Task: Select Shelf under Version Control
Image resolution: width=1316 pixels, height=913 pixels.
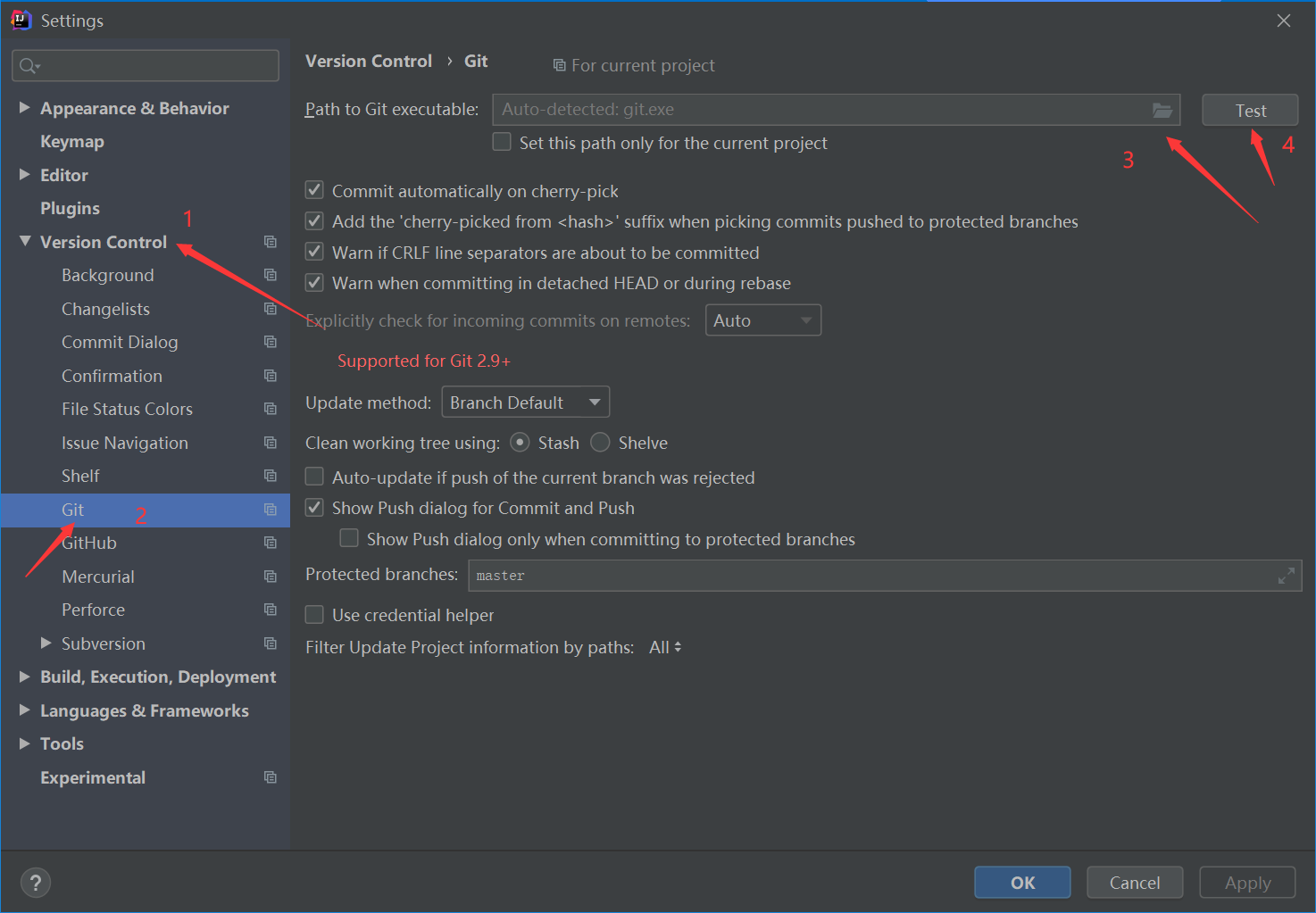Action: [x=80, y=477]
